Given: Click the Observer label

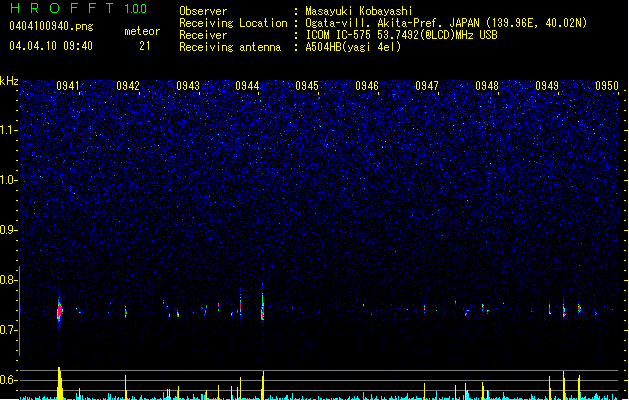Looking at the screenshot, I should (203, 11).
